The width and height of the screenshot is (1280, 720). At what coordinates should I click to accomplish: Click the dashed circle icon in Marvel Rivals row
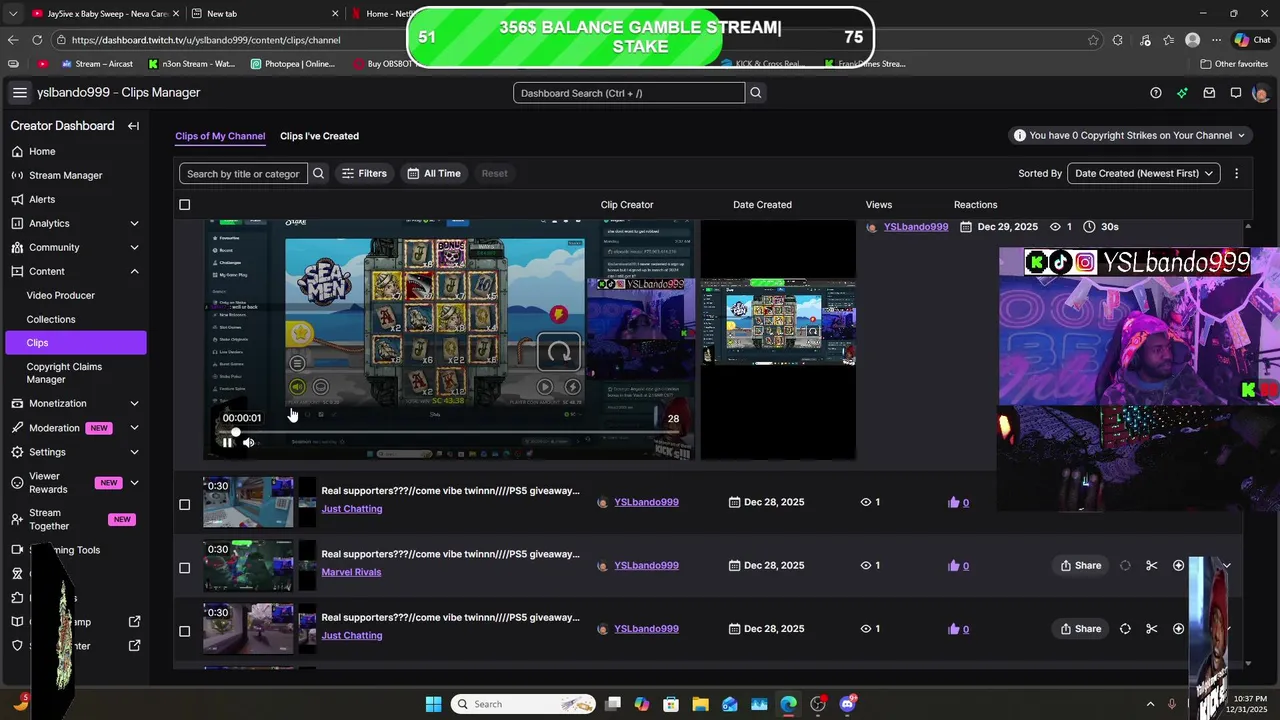[x=1125, y=566]
